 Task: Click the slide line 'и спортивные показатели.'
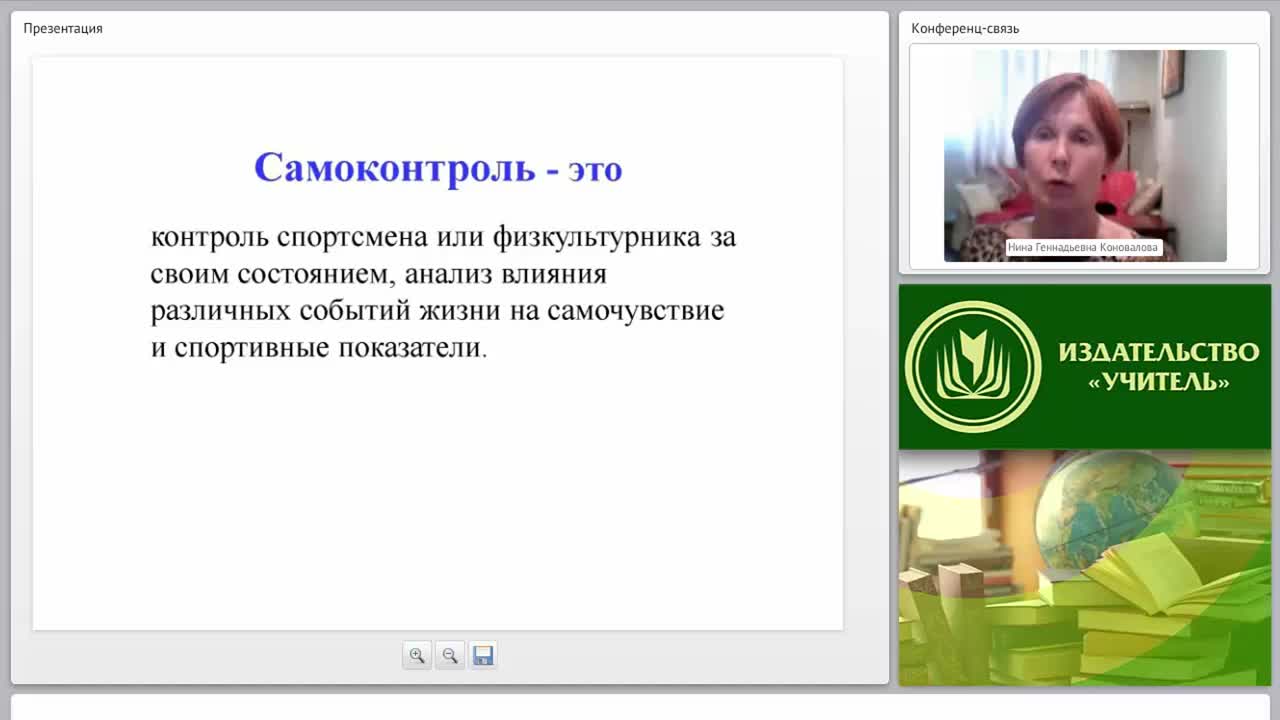pyautogui.click(x=319, y=348)
